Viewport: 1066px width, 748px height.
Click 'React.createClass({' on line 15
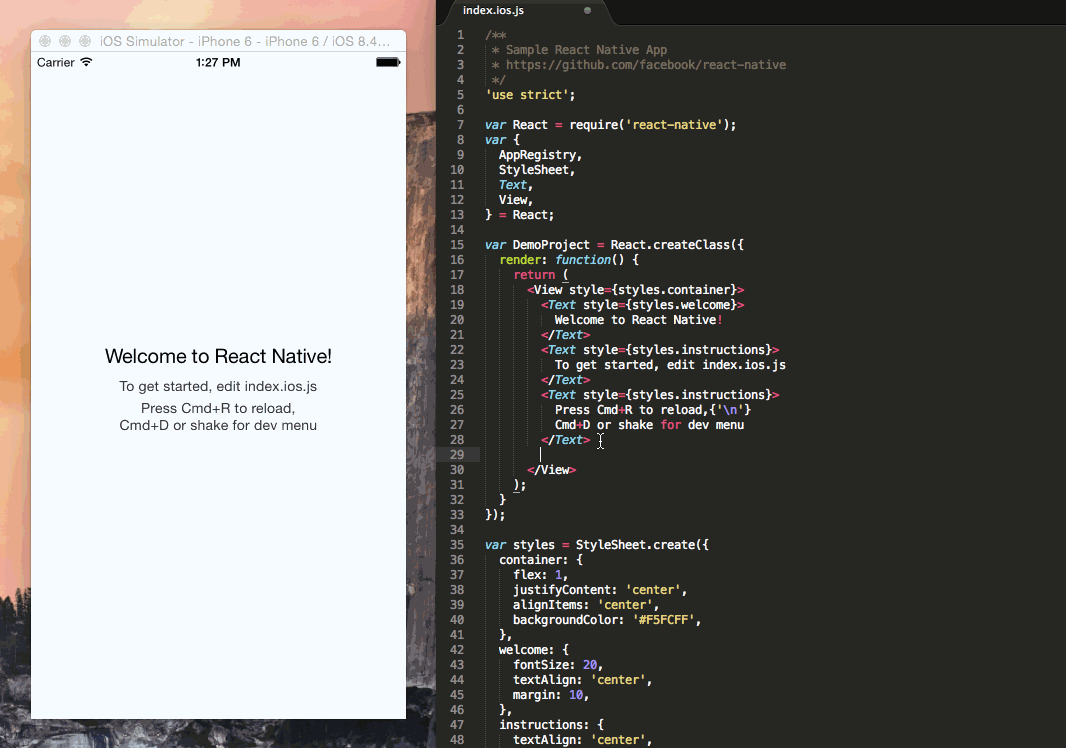[x=677, y=245]
